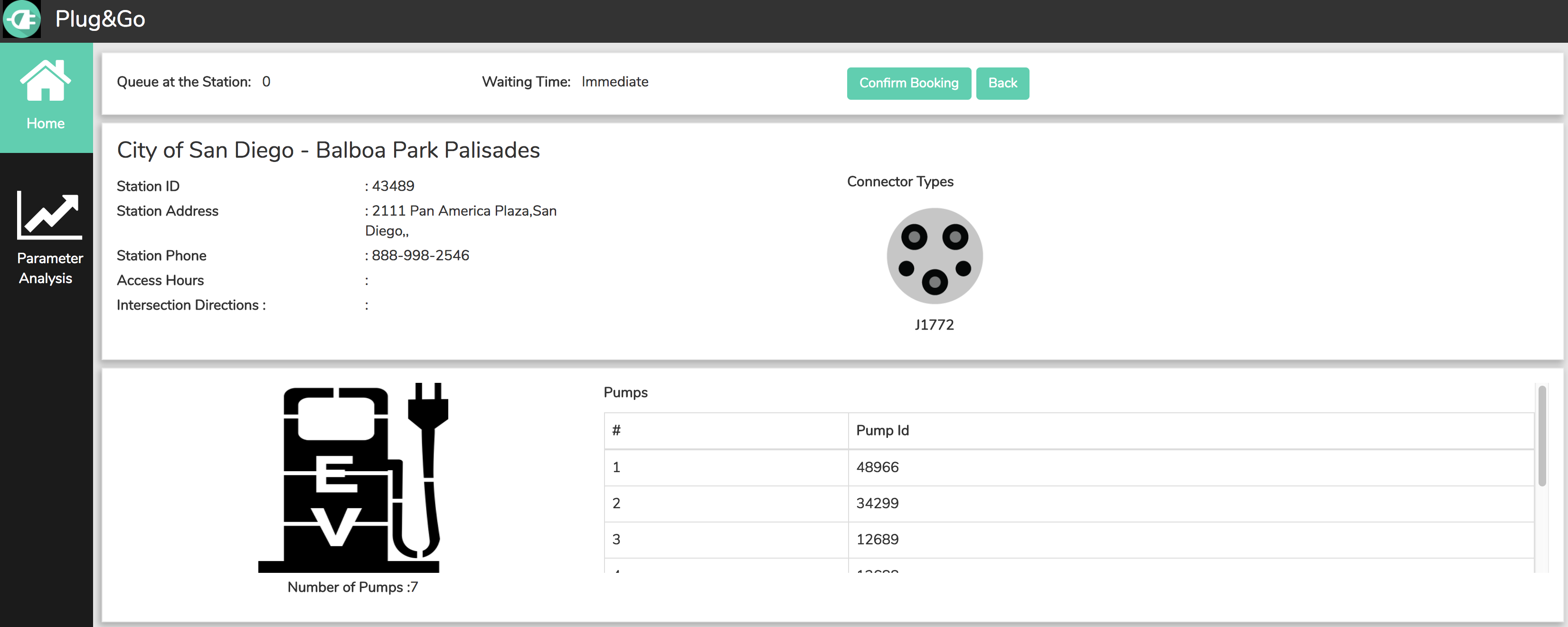Click the J1772 connector label
The width and height of the screenshot is (1568, 627).
click(x=934, y=325)
